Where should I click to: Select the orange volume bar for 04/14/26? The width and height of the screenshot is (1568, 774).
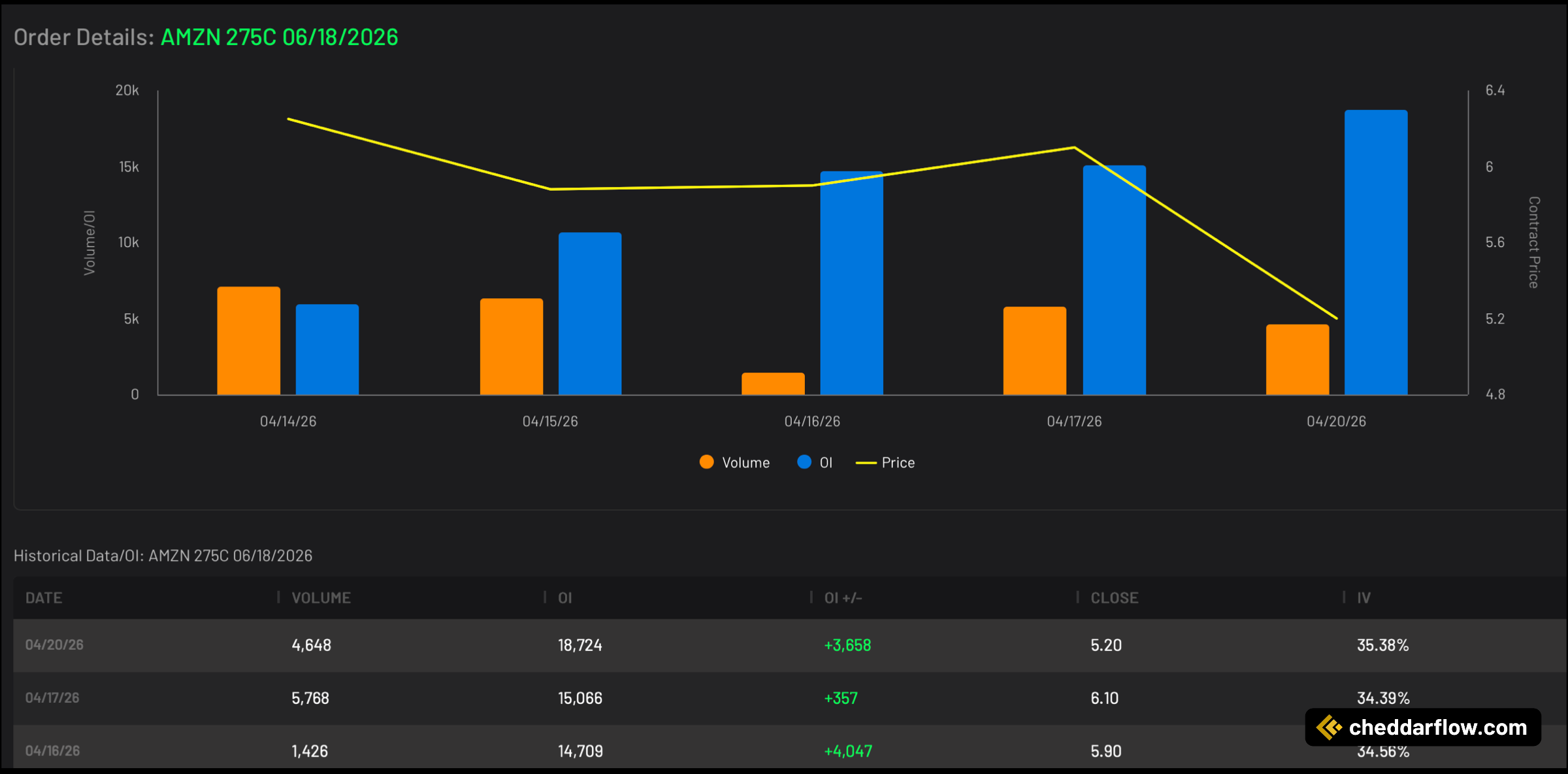[249, 341]
